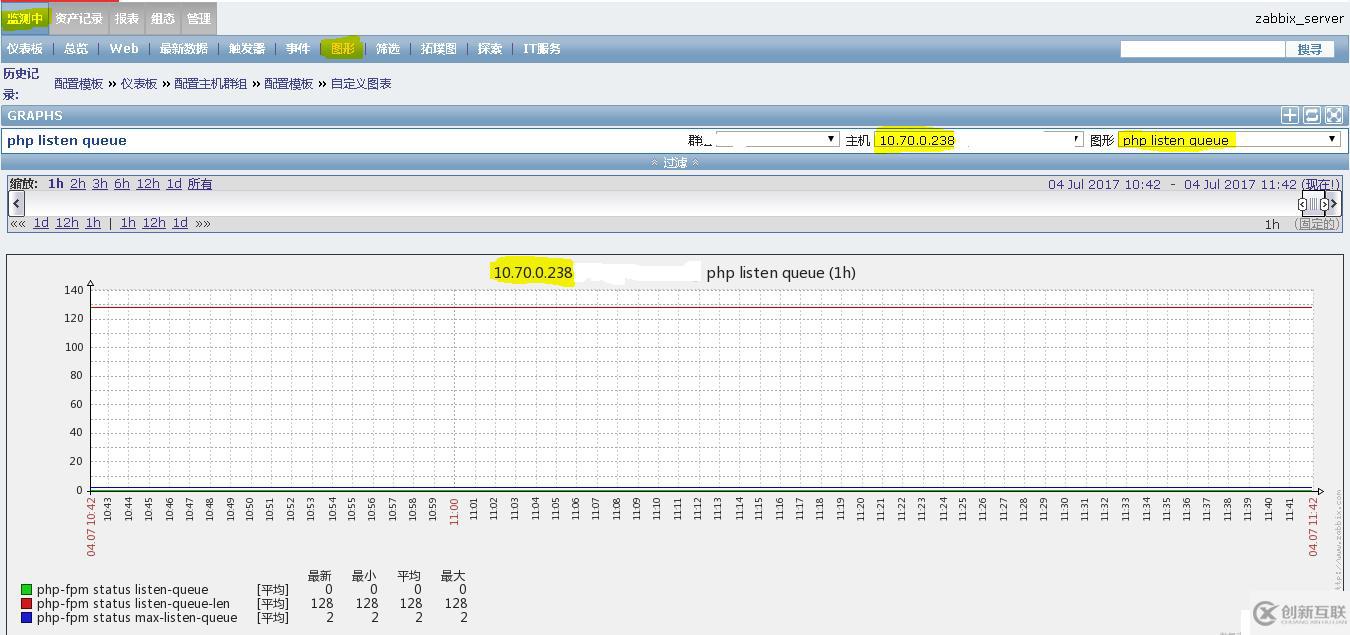Click the «« jump-back arrows
Screen dimensions: 1350x635
pyautogui.click(x=18, y=223)
